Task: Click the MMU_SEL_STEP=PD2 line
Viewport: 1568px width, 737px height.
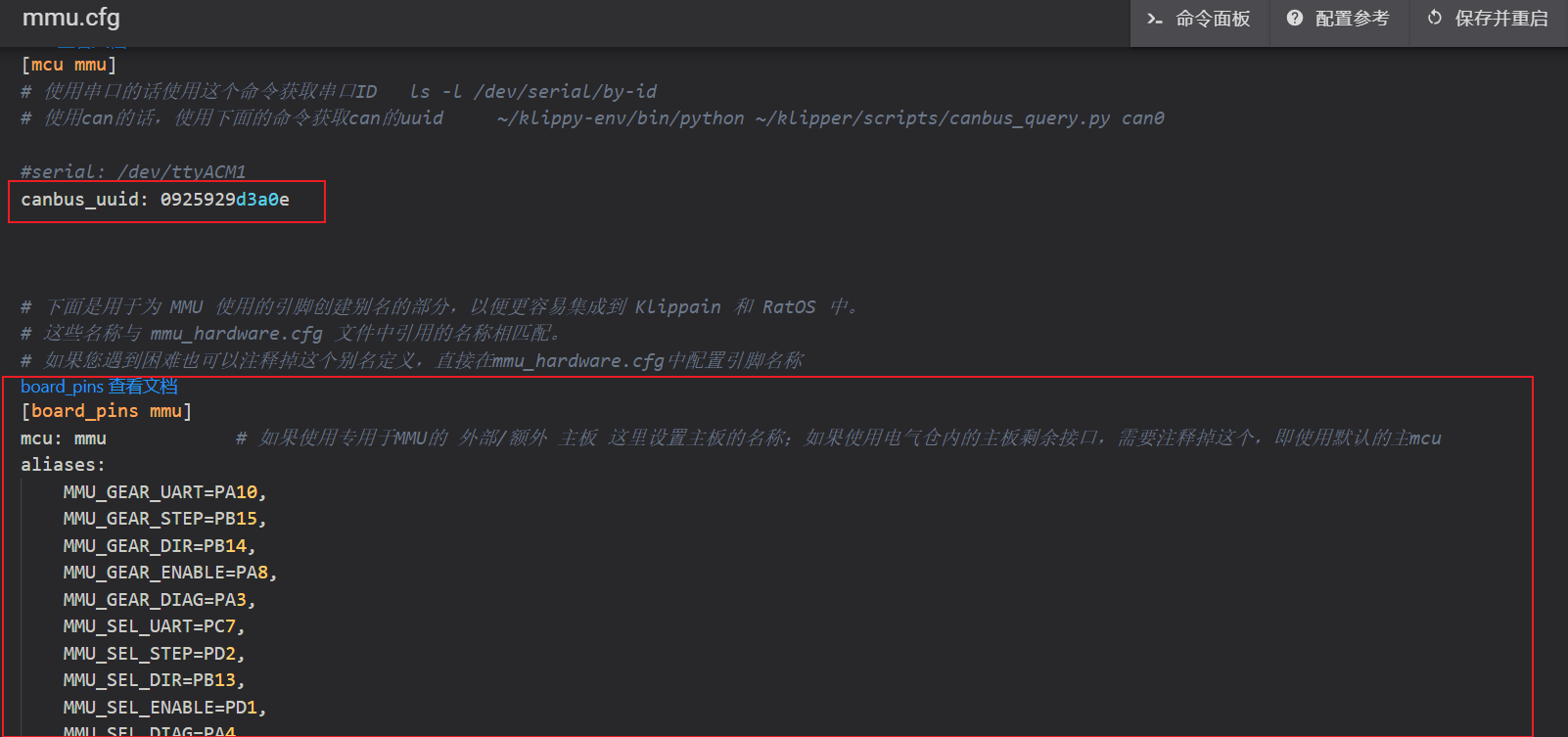Action: (x=154, y=654)
